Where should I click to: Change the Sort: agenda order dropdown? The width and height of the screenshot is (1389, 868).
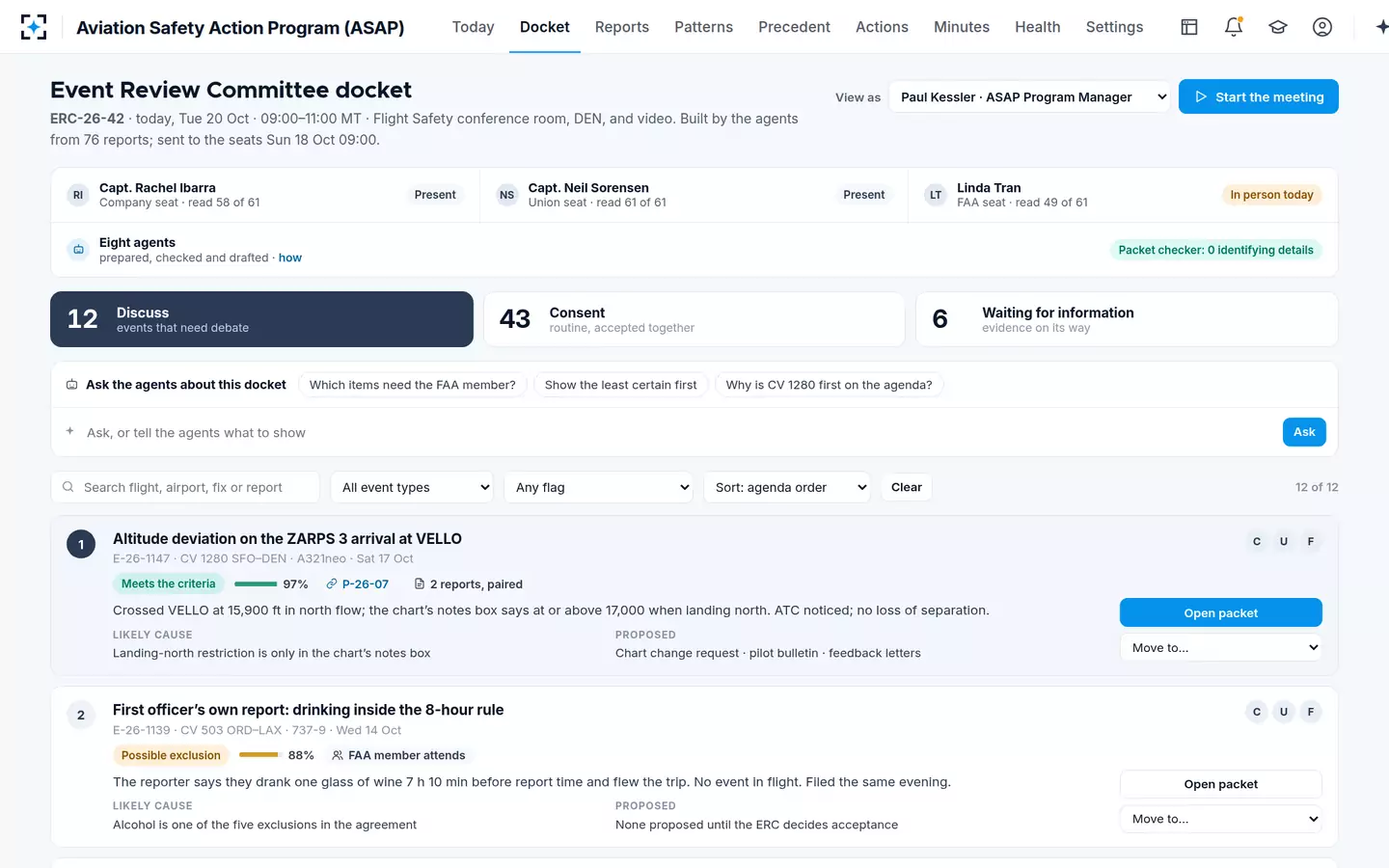[x=786, y=487]
